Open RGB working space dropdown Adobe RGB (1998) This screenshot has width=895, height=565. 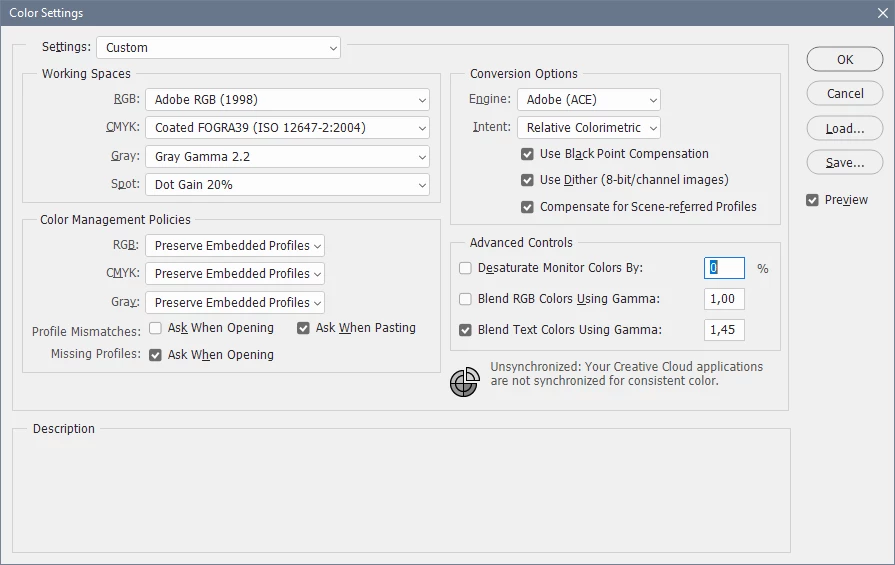point(287,100)
